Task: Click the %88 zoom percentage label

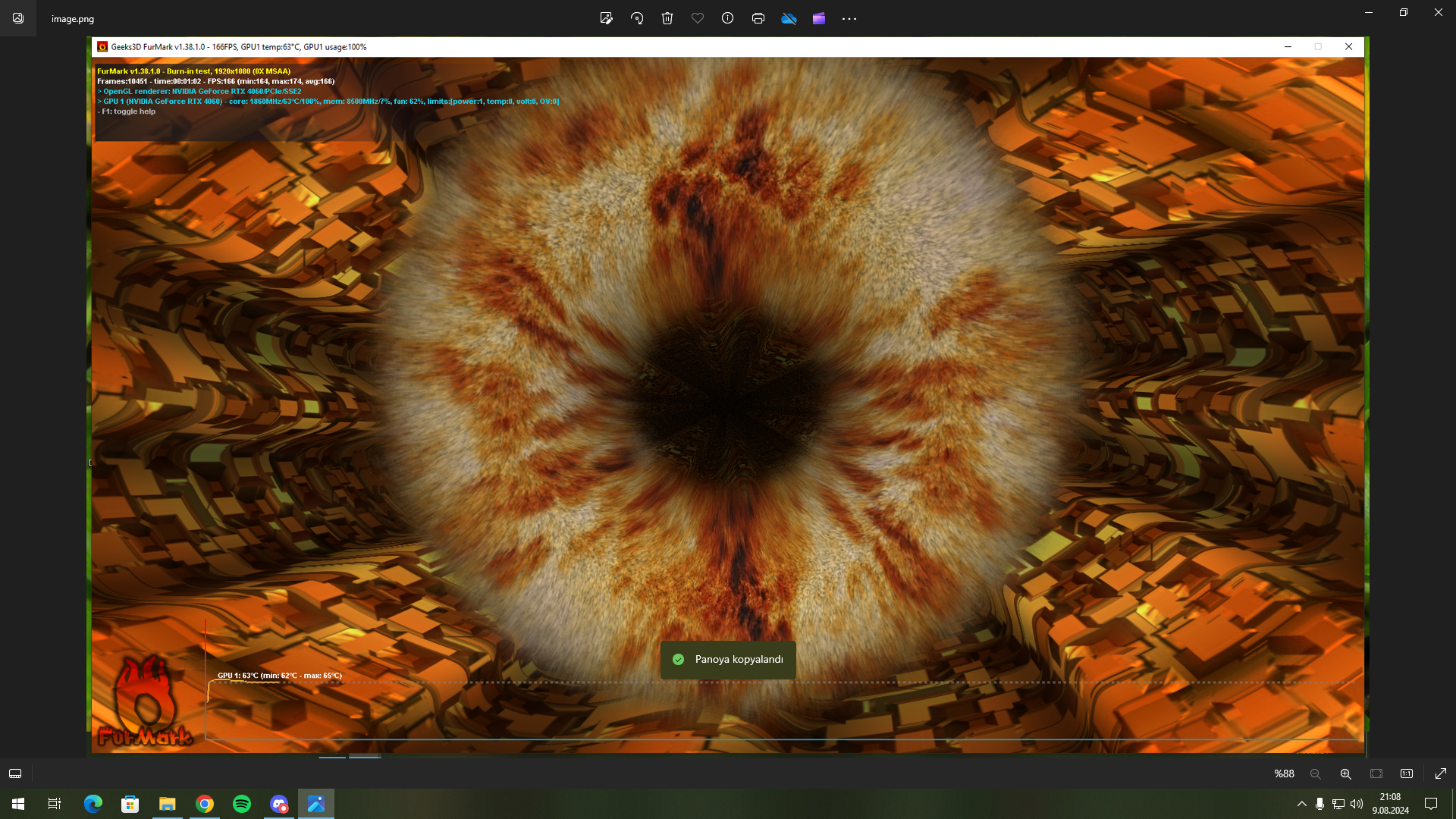Action: [1284, 773]
